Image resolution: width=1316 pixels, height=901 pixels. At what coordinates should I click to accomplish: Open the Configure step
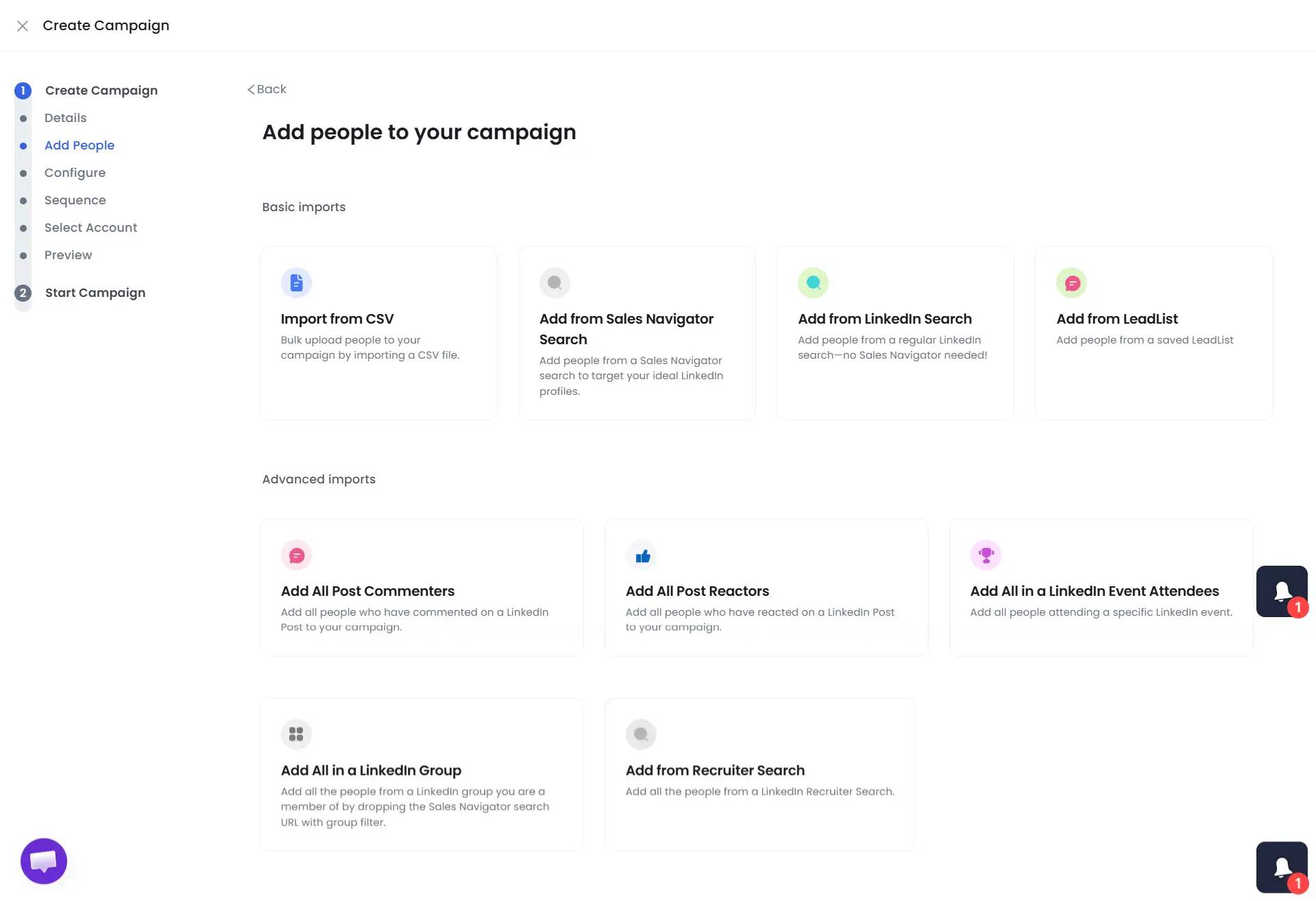[x=75, y=172]
